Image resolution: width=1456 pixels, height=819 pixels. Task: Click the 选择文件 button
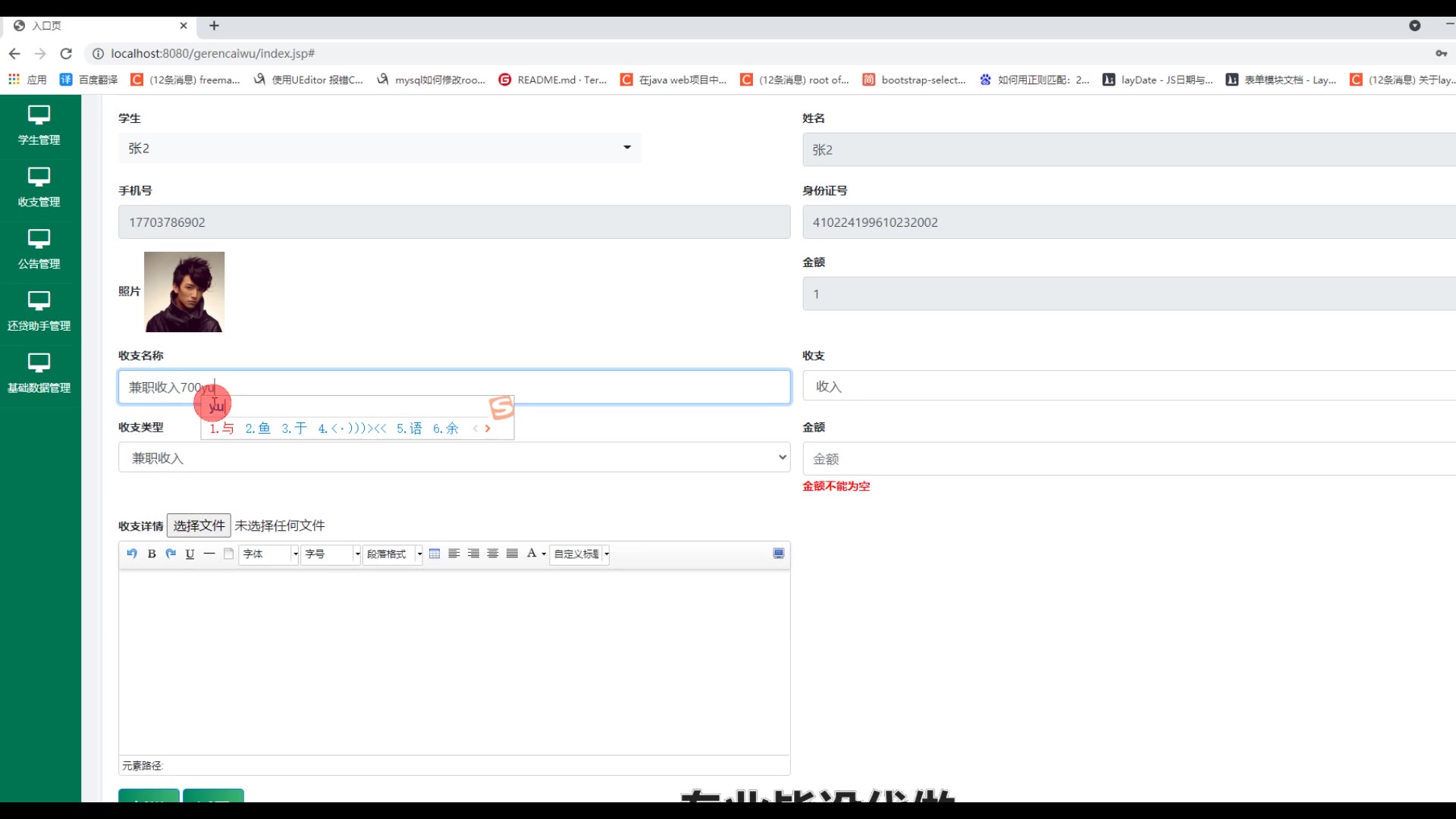[199, 526]
